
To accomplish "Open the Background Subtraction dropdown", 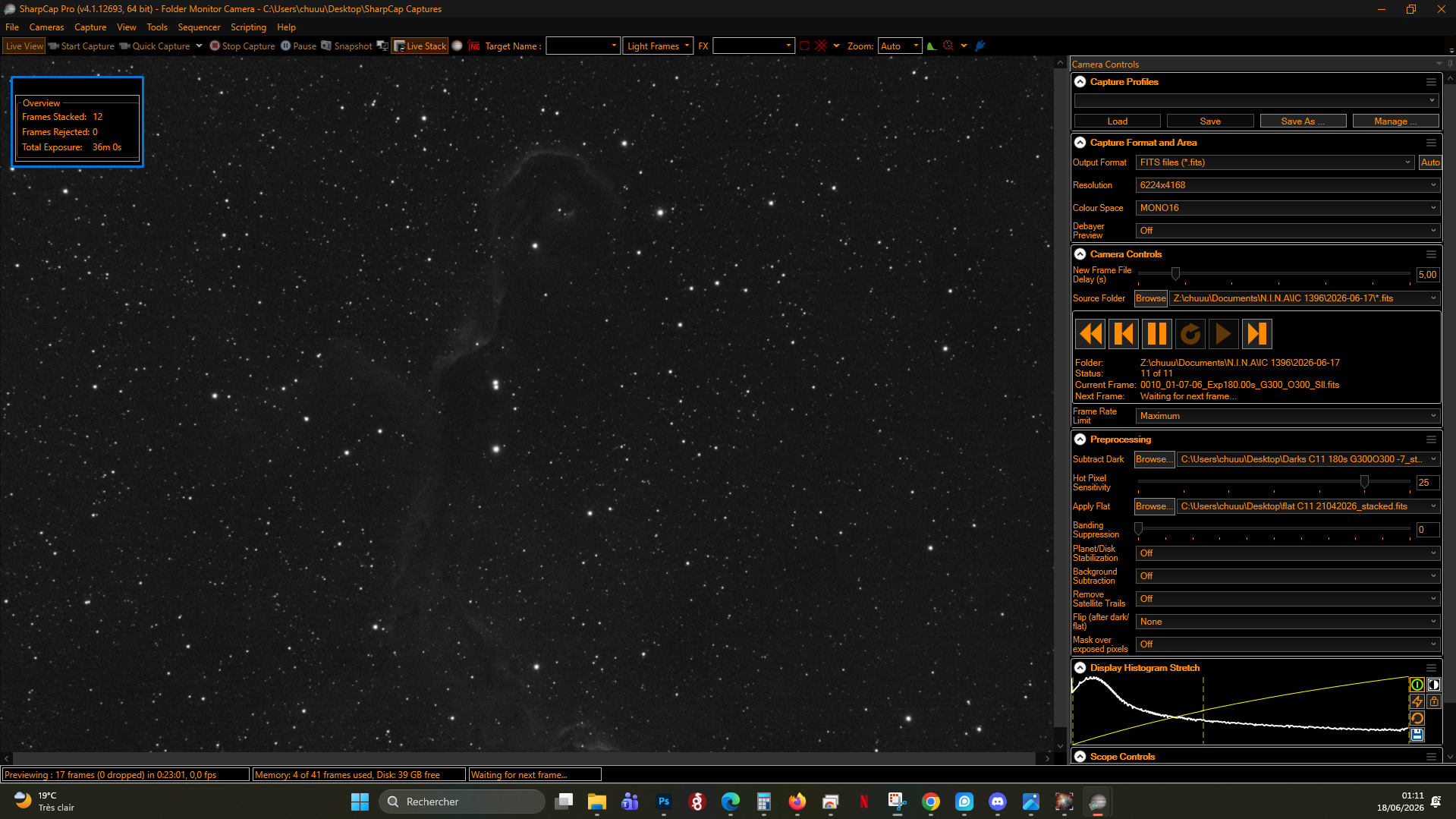I will click(x=1288, y=576).
